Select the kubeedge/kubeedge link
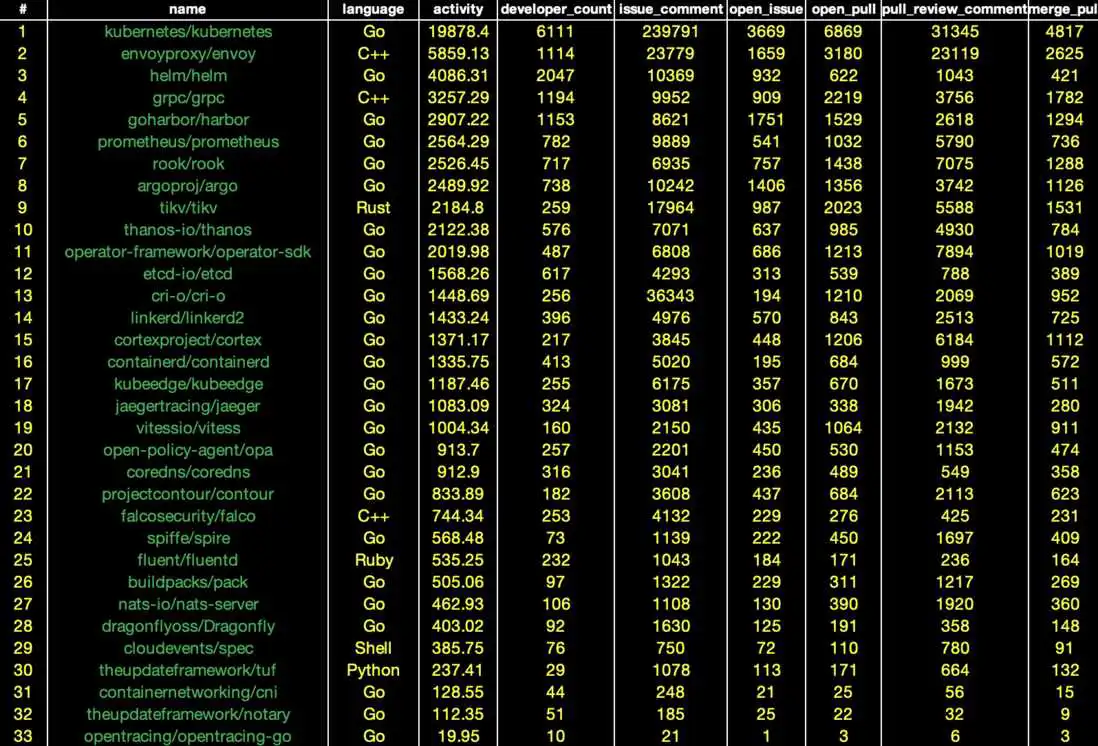The width and height of the screenshot is (1098, 746). pyautogui.click(x=188, y=384)
